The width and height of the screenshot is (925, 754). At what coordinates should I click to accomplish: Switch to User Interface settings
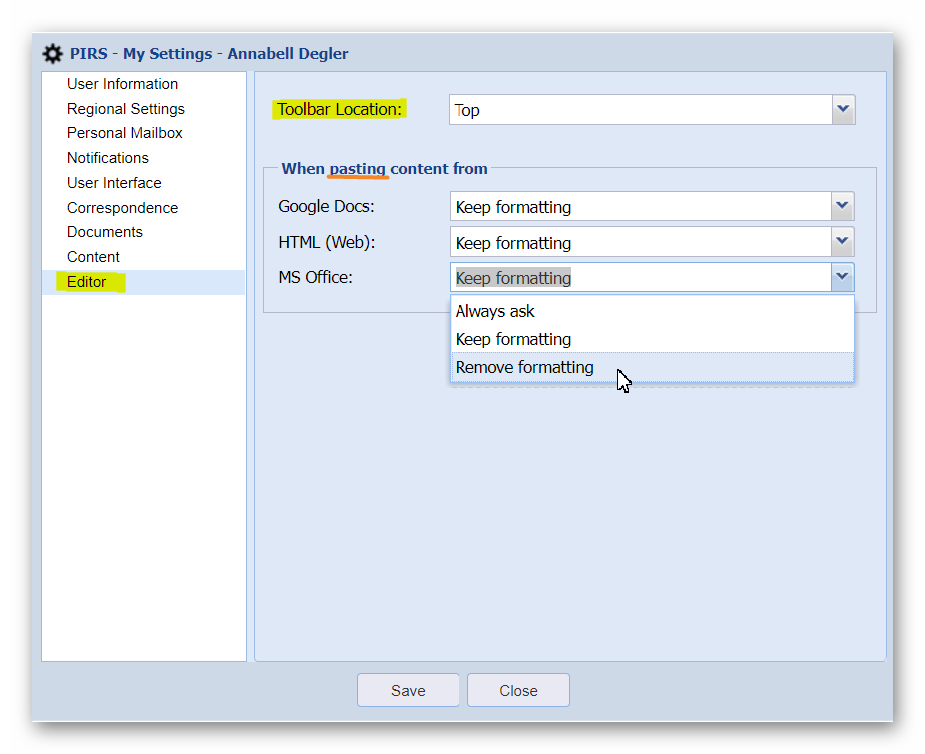114,183
